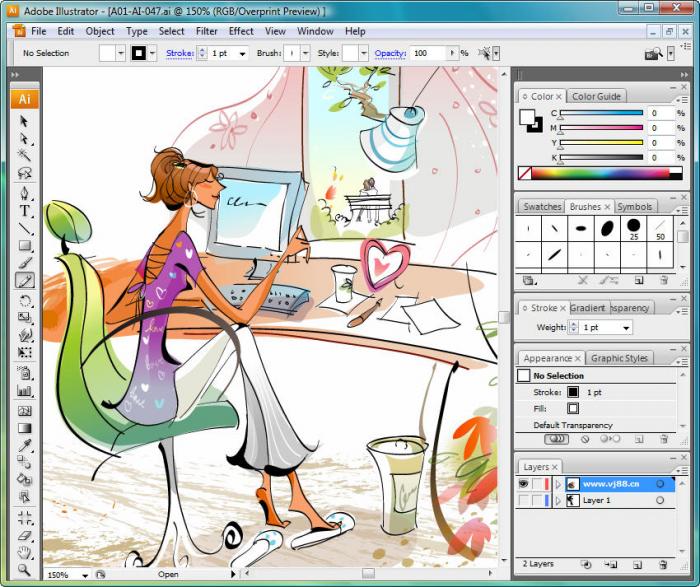Select the Type tool in the toolbox

coord(25,211)
